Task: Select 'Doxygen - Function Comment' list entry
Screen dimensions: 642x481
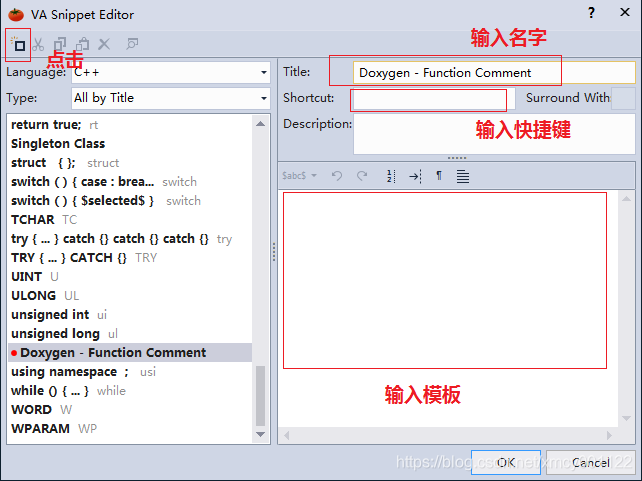Action: pos(130,352)
